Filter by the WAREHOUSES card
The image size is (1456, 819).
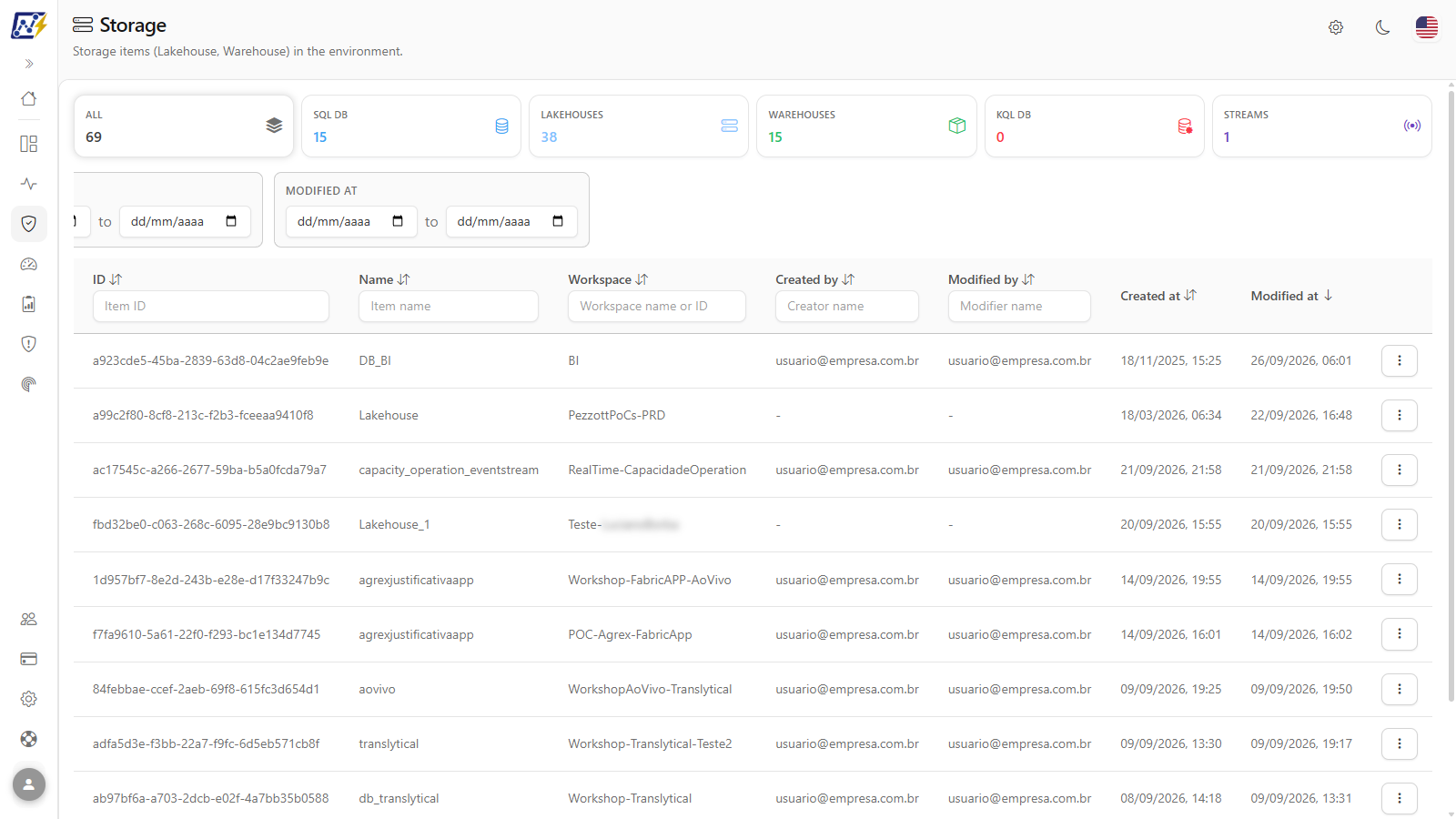(x=866, y=126)
